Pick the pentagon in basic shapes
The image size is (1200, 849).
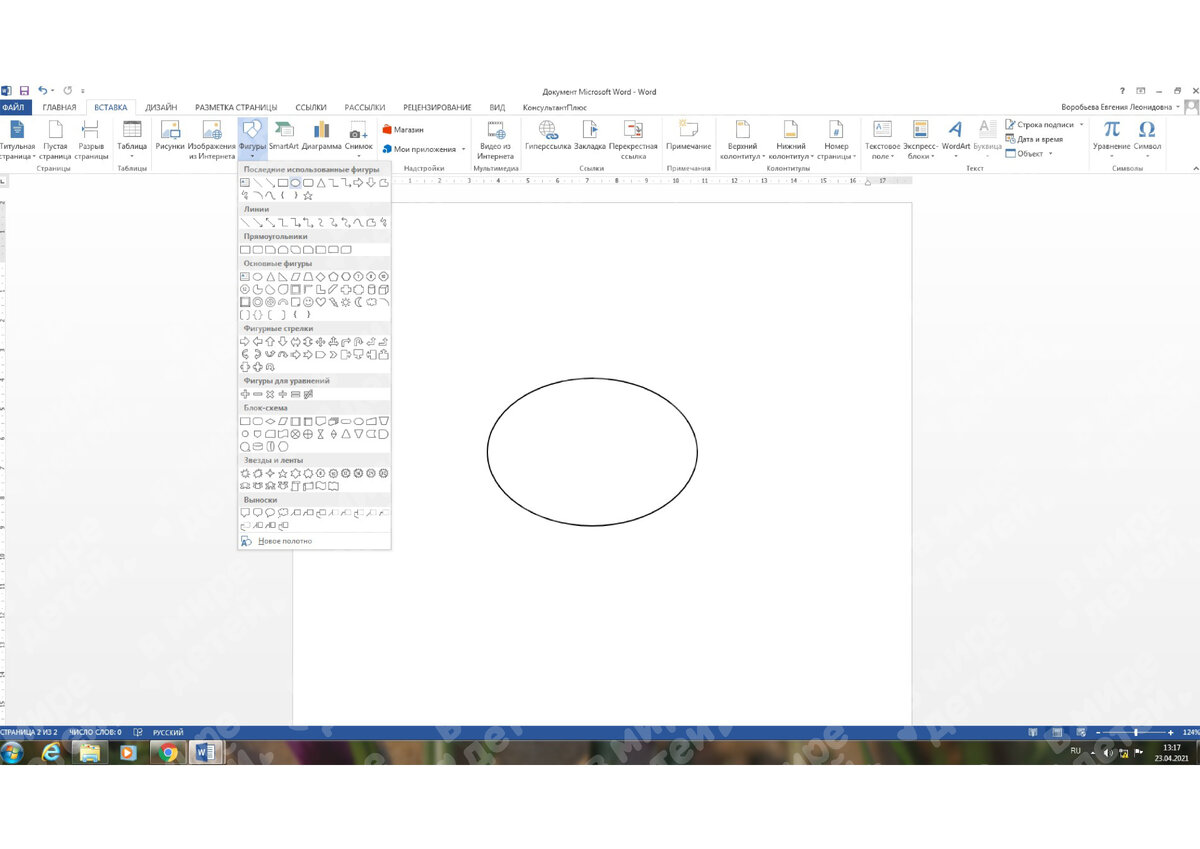pos(333,276)
